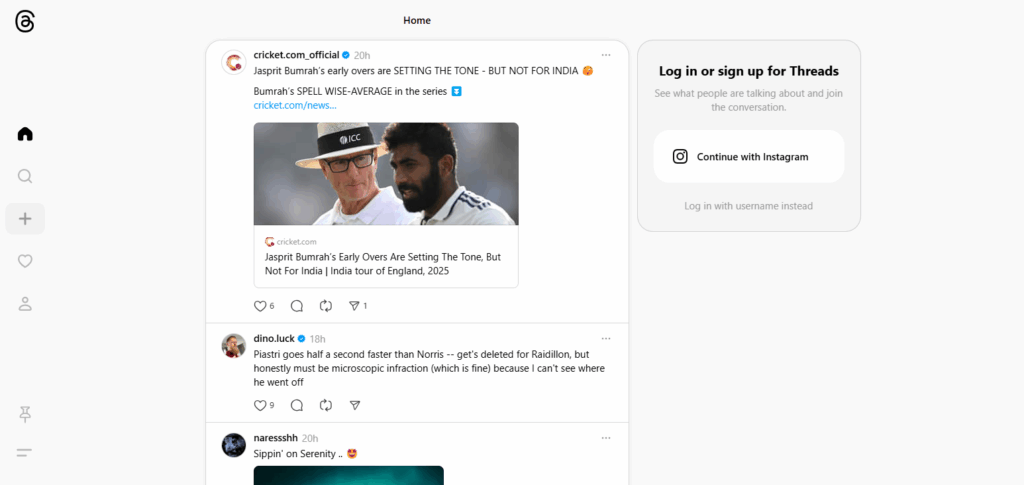This screenshot has width=1024, height=485.
Task: Open Search from the sidebar magnifier
Action: (25, 176)
